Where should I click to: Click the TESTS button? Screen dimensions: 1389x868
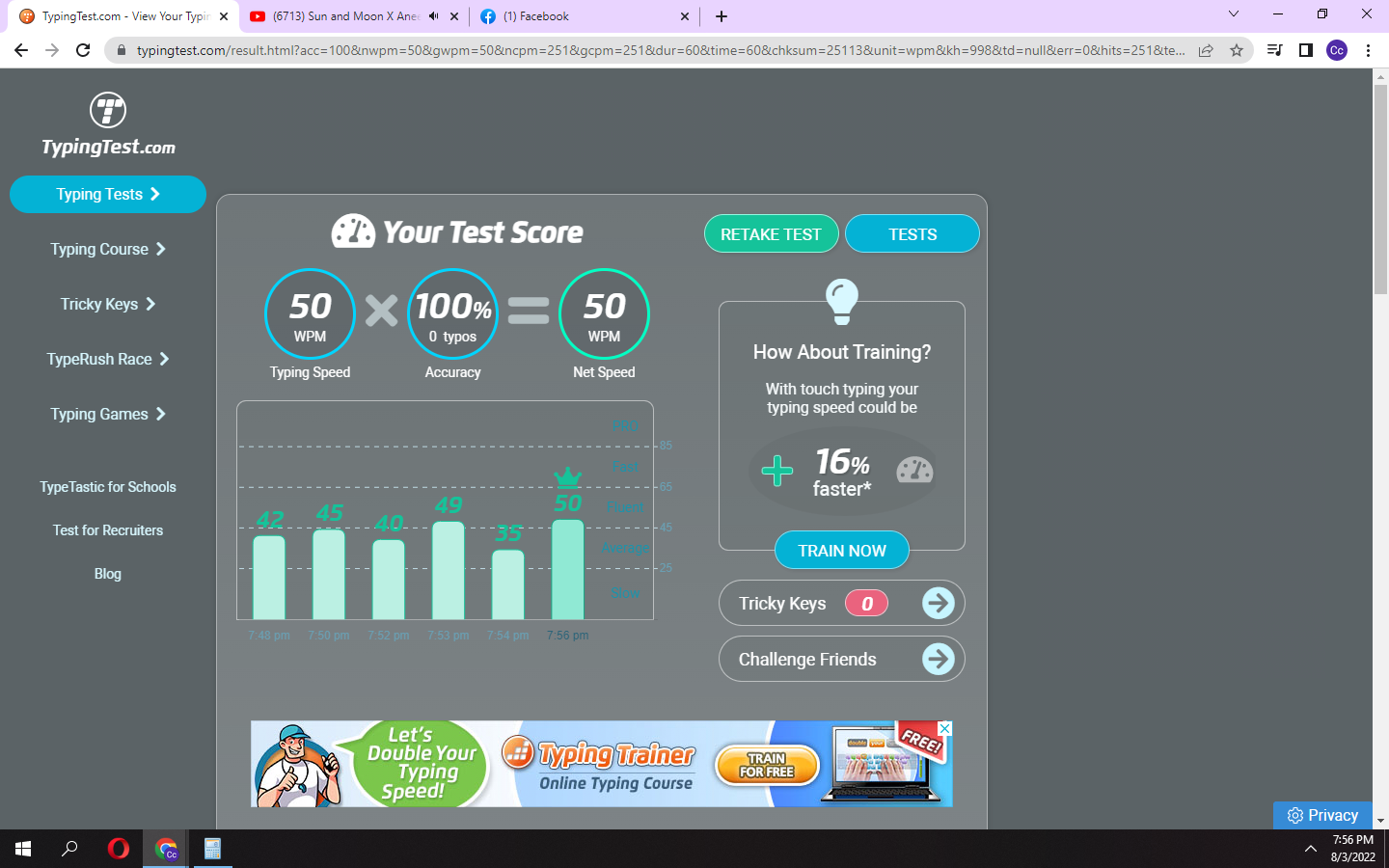pyautogui.click(x=912, y=233)
